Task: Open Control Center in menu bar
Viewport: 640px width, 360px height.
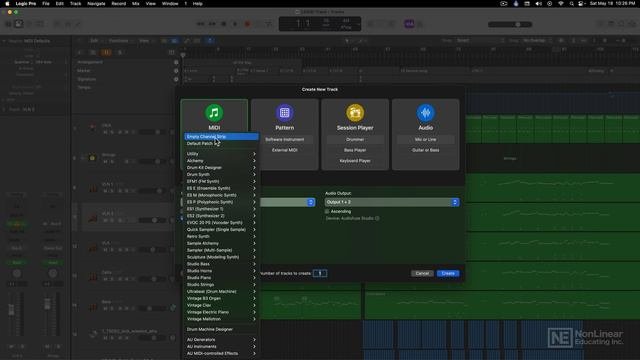Action: click(581, 4)
